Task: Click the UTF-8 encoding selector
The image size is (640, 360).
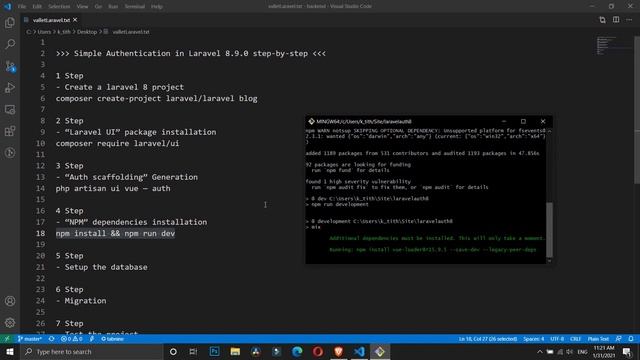Action: [x=557, y=339]
